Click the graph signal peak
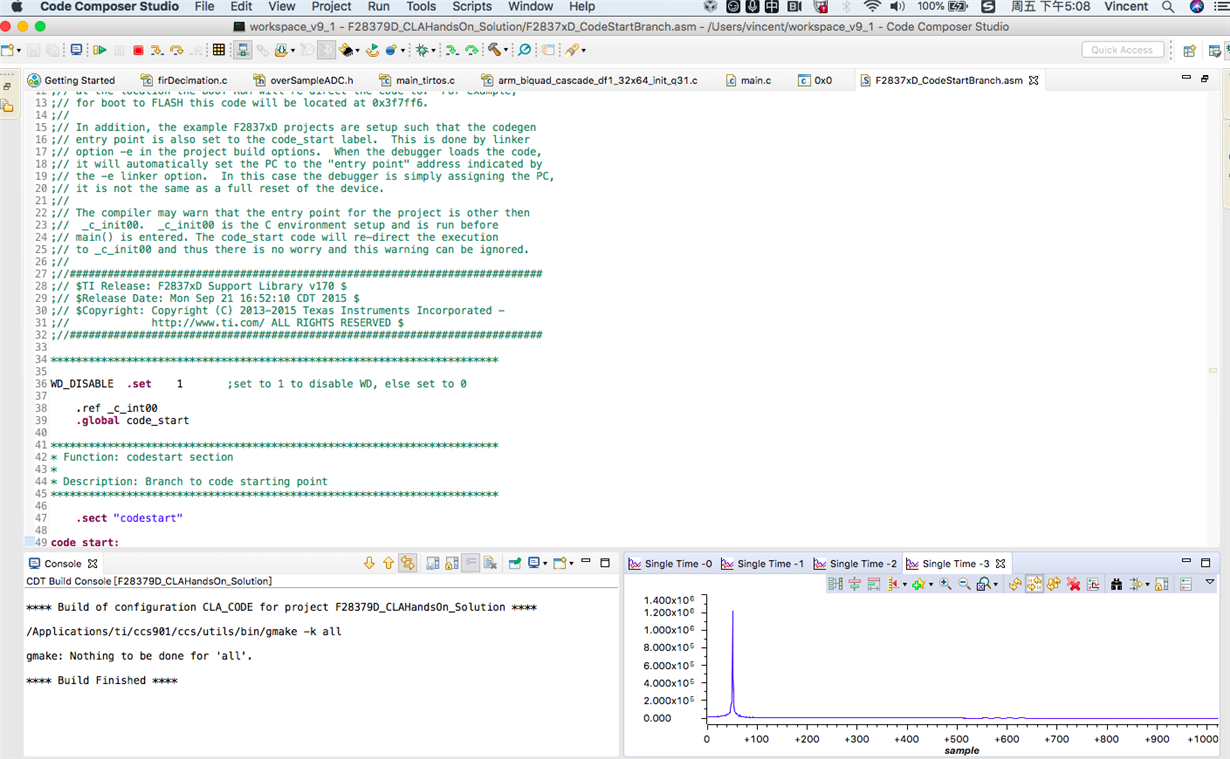Image resolution: width=1230 pixels, height=759 pixels. tap(733, 613)
